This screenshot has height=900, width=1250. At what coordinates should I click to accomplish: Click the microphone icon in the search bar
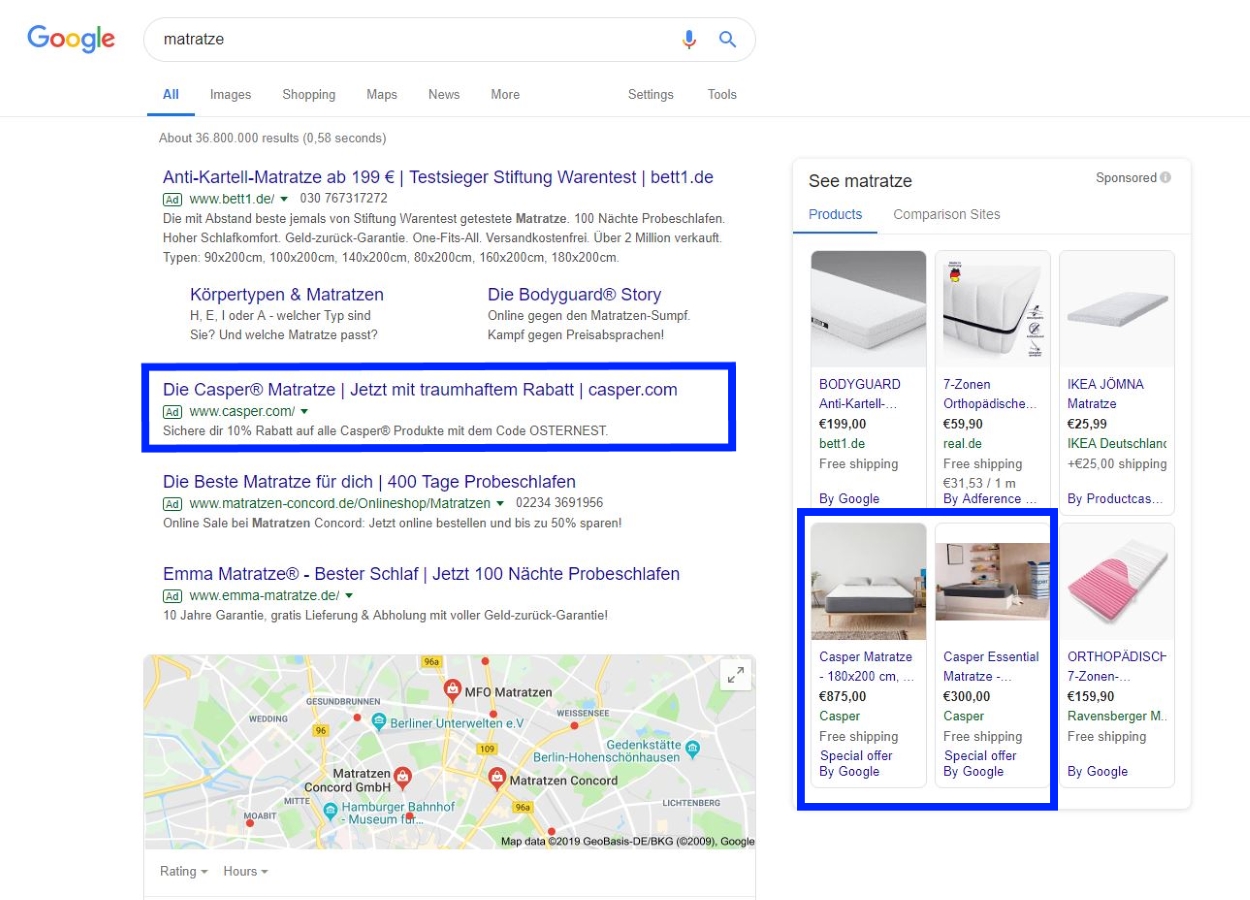[690, 38]
